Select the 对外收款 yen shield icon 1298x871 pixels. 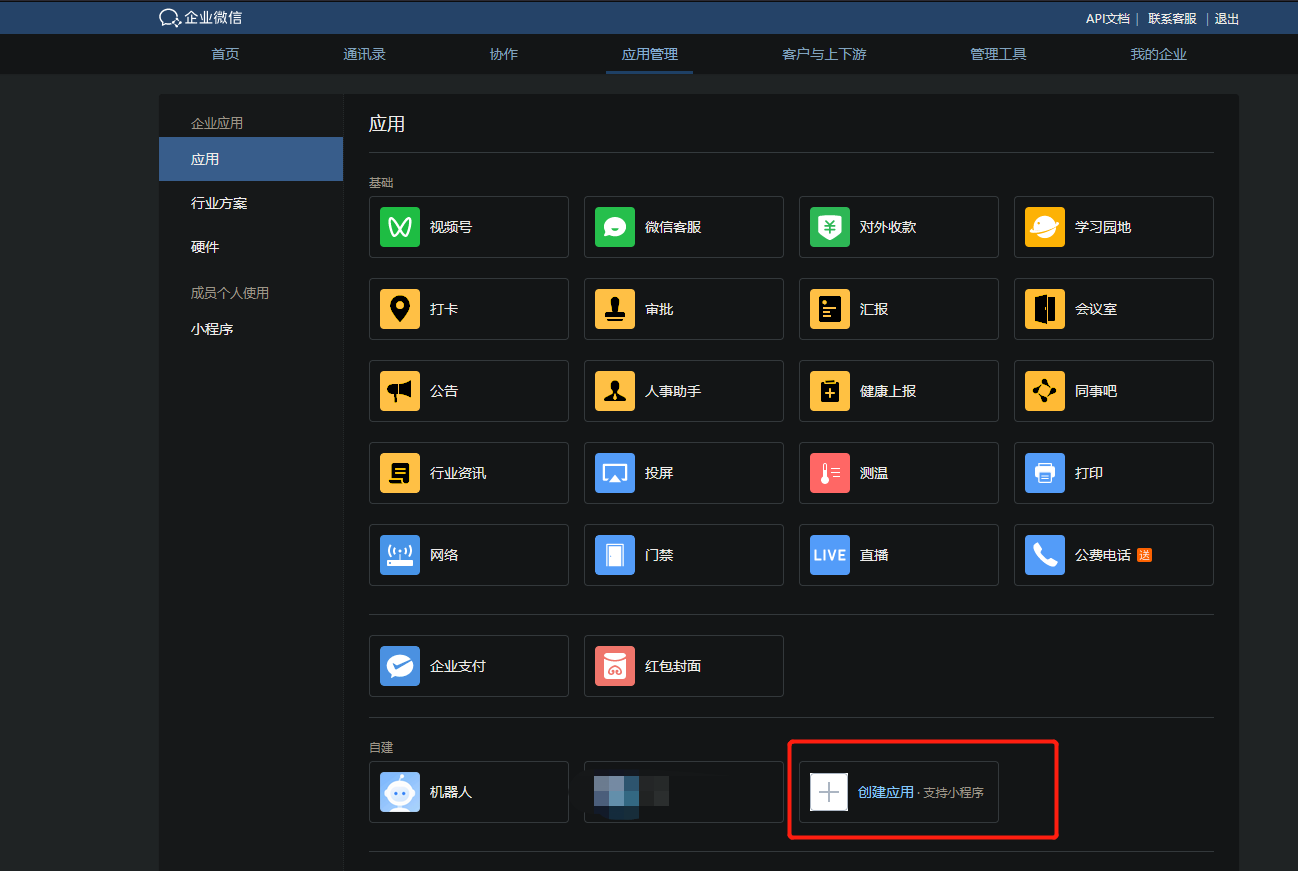tap(830, 227)
